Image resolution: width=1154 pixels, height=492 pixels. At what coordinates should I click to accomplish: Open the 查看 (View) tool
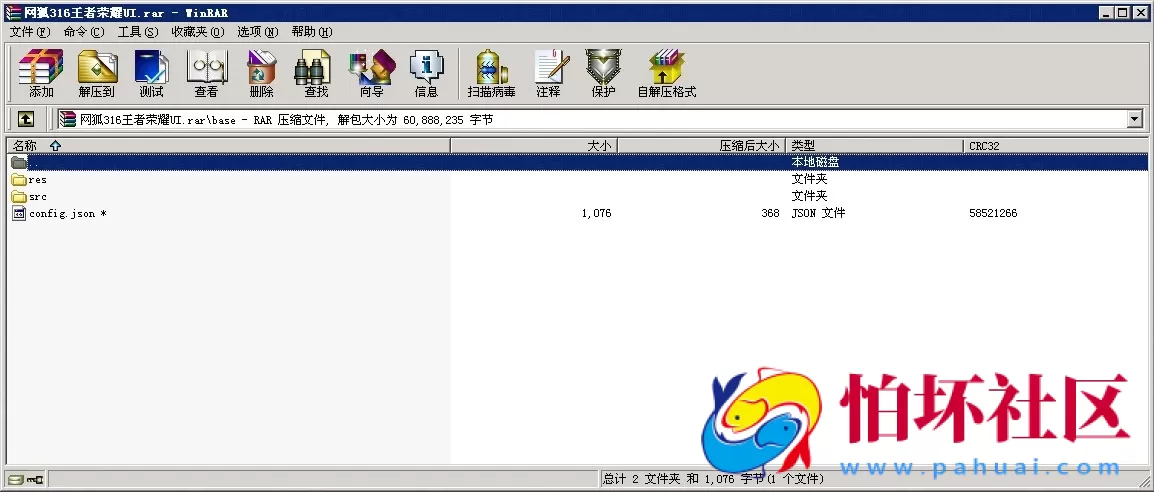(x=206, y=73)
